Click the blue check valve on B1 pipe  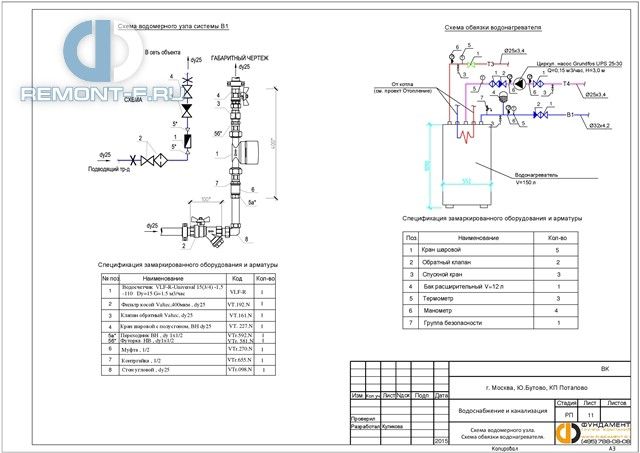[x=536, y=115]
